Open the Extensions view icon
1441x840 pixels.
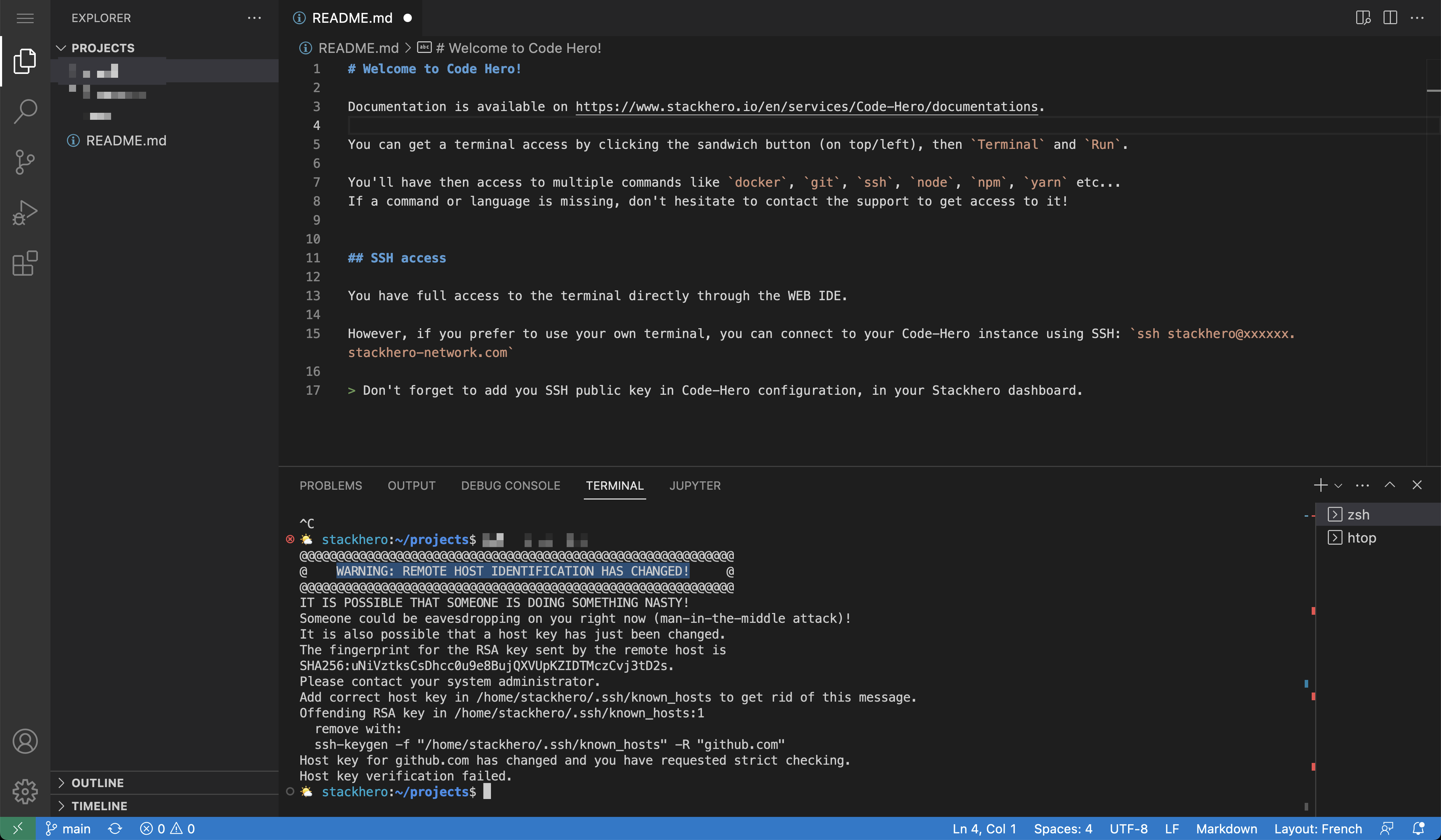click(25, 263)
